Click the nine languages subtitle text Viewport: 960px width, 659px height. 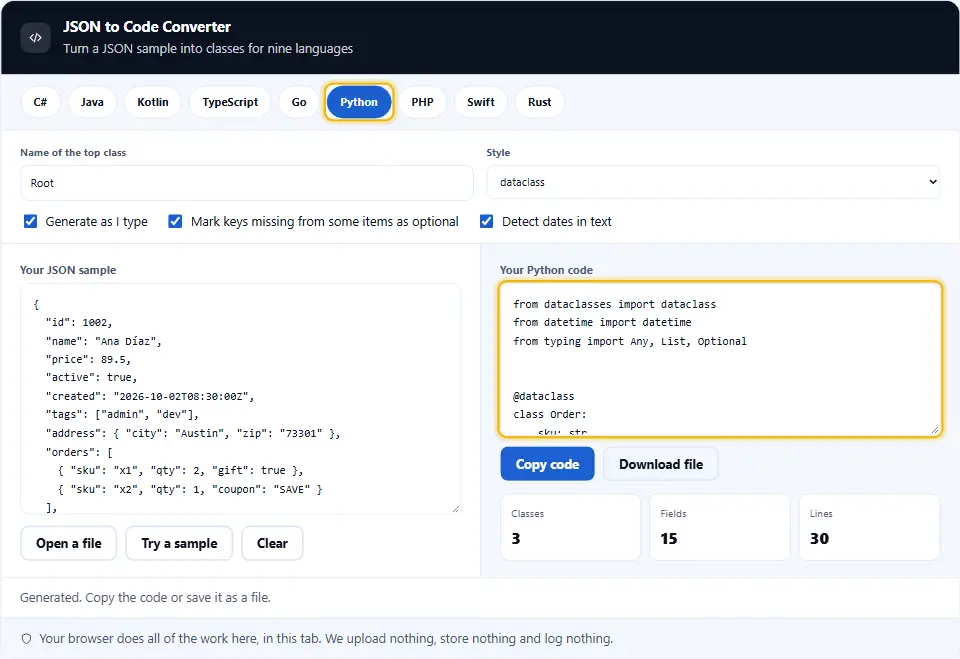[208, 48]
